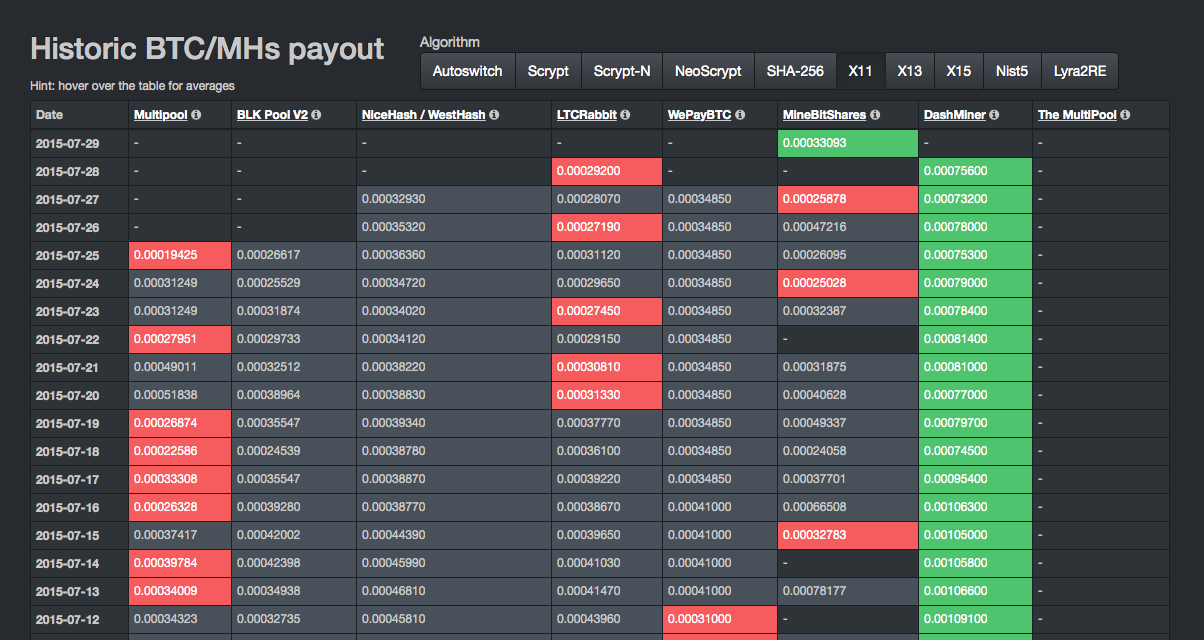The width and height of the screenshot is (1204, 640).
Task: Select the Nist5 algorithm
Action: click(1012, 71)
